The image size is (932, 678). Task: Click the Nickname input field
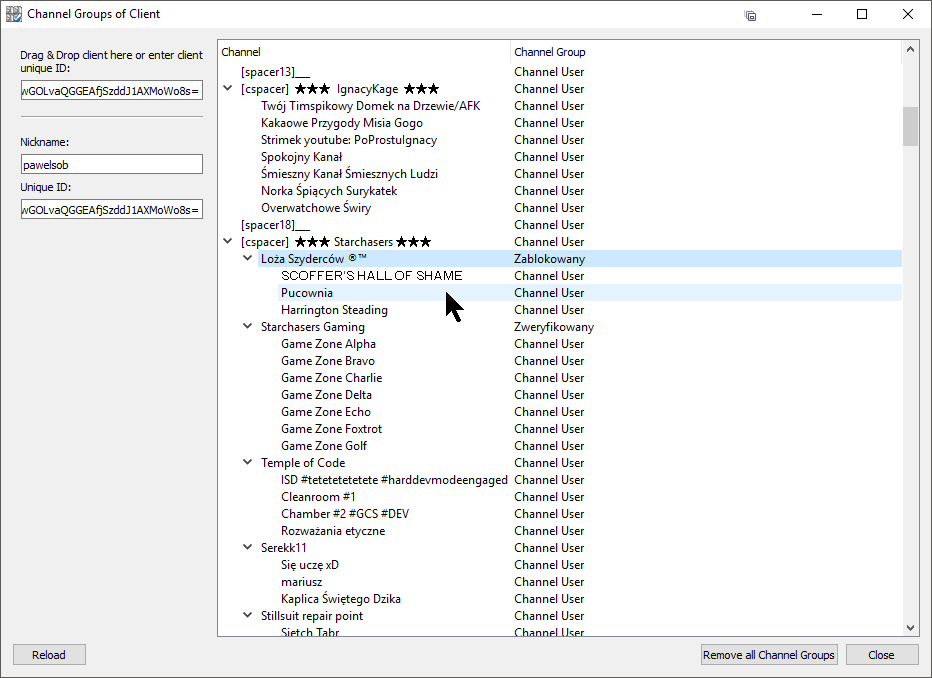click(111, 164)
